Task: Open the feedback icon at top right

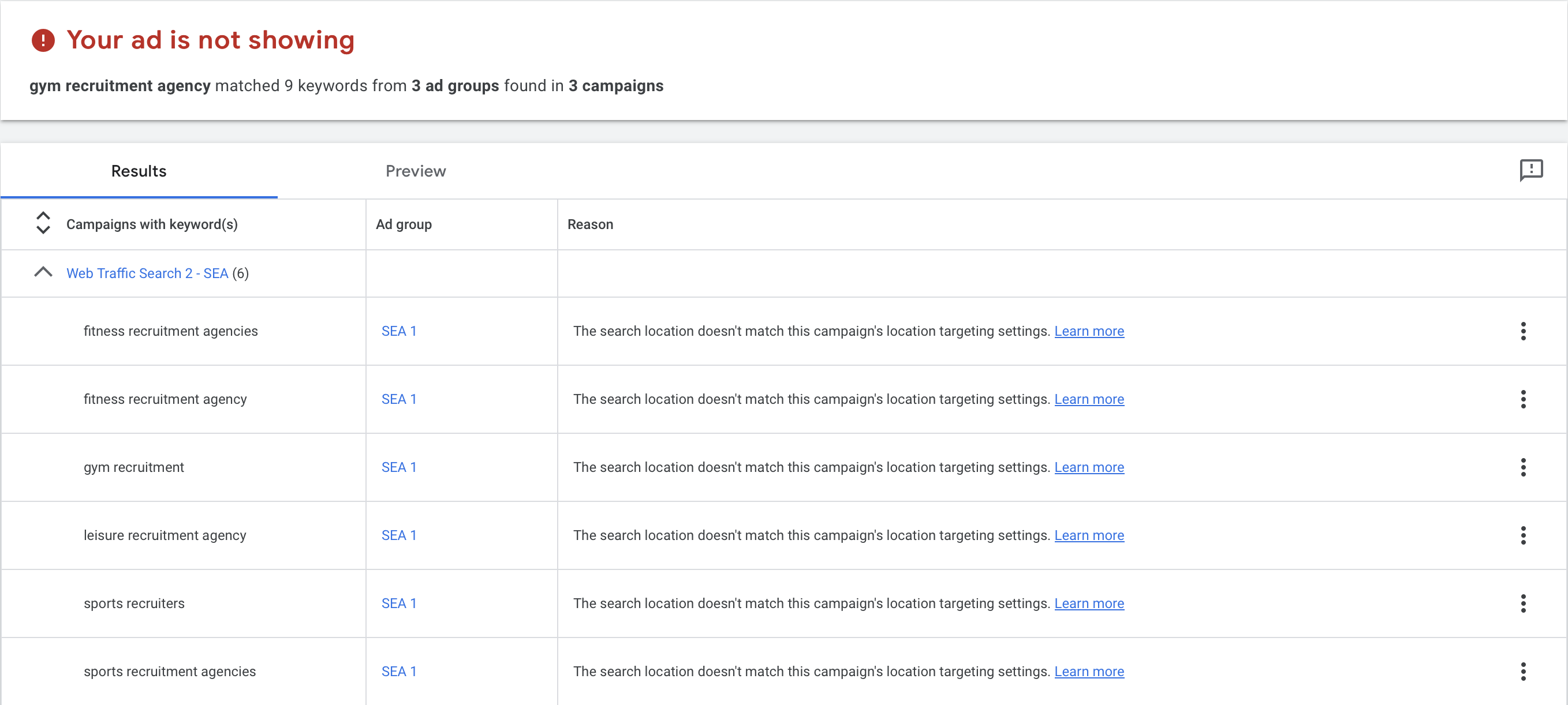Action: pos(1530,170)
